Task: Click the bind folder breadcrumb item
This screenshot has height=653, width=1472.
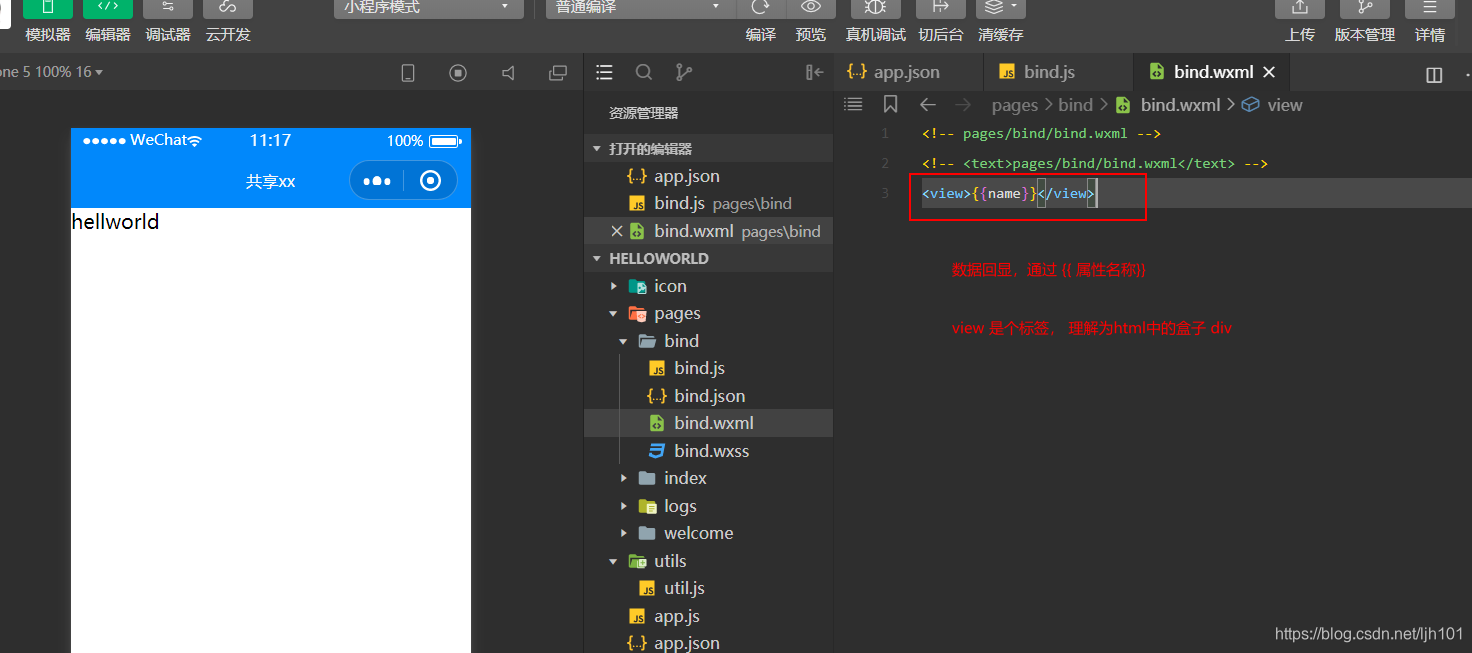Action: (x=1075, y=105)
